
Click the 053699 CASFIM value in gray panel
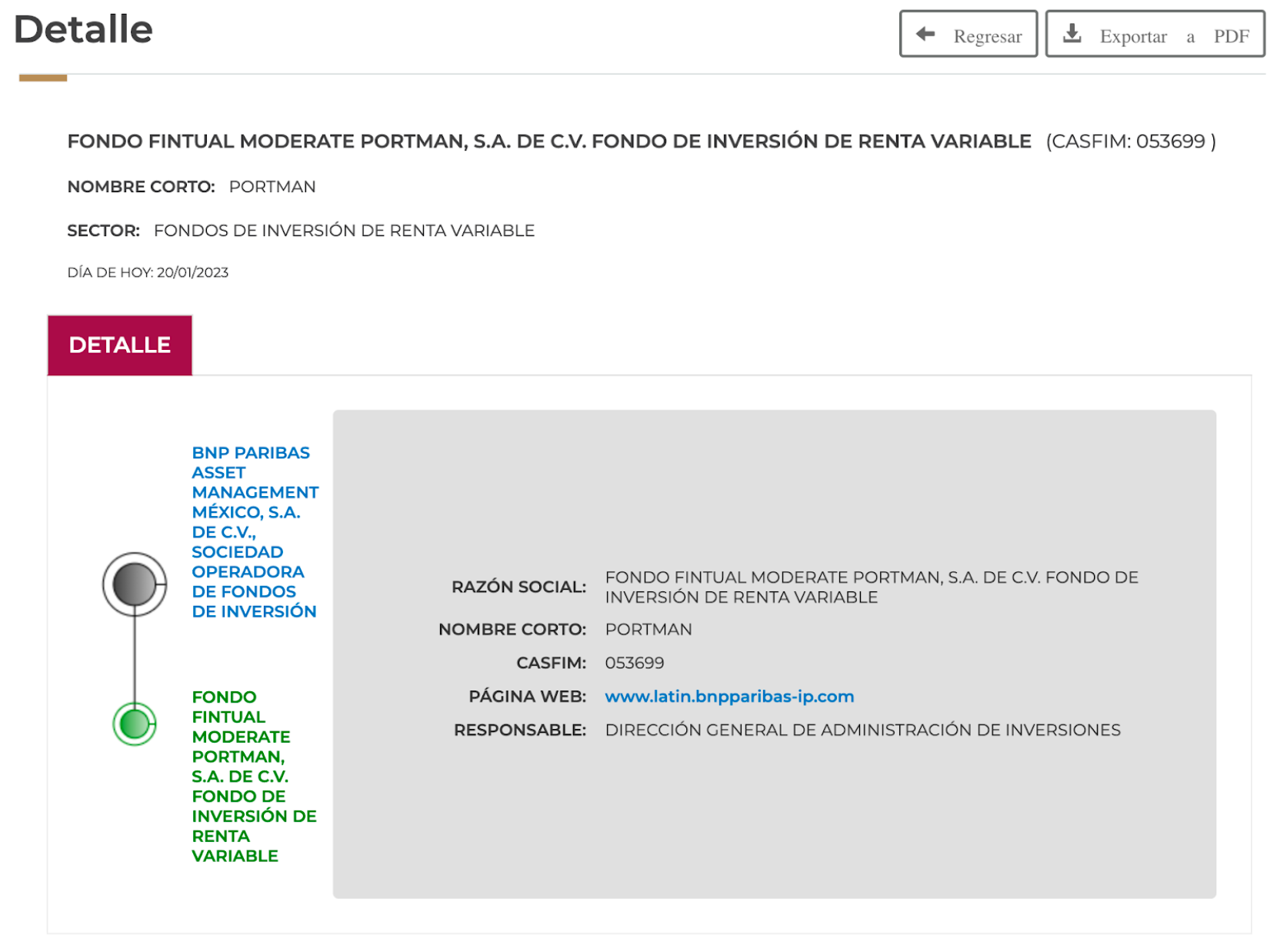click(x=635, y=663)
